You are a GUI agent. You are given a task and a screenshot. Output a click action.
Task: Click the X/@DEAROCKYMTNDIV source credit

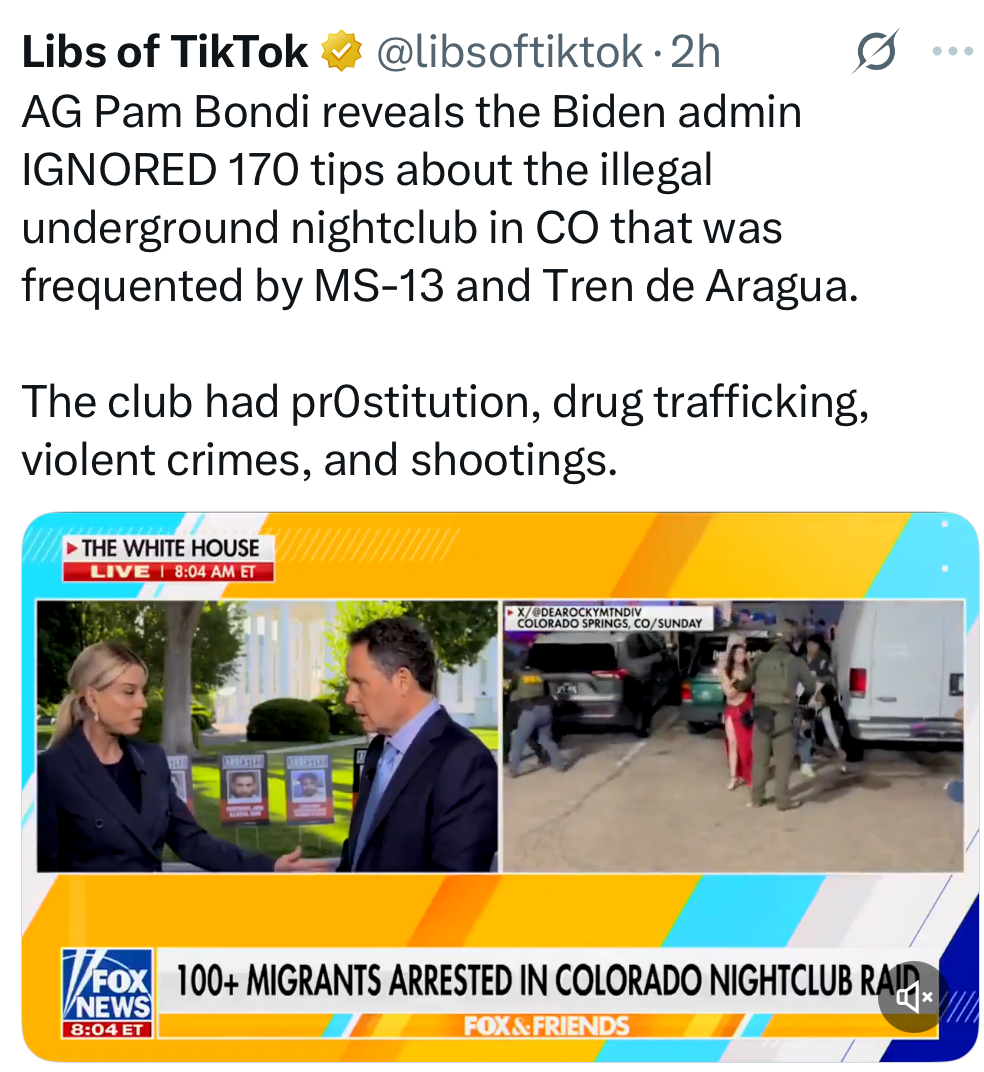609,617
